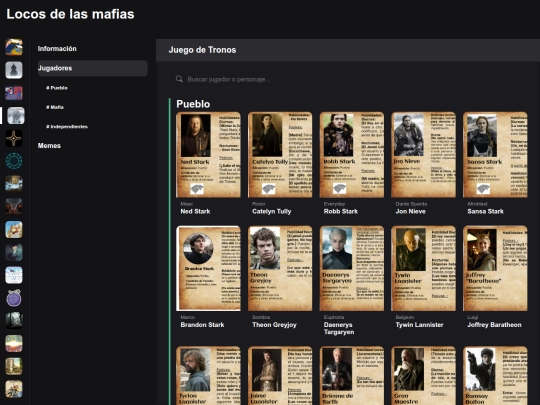Open the gray tower silhouette game icon

(14, 70)
